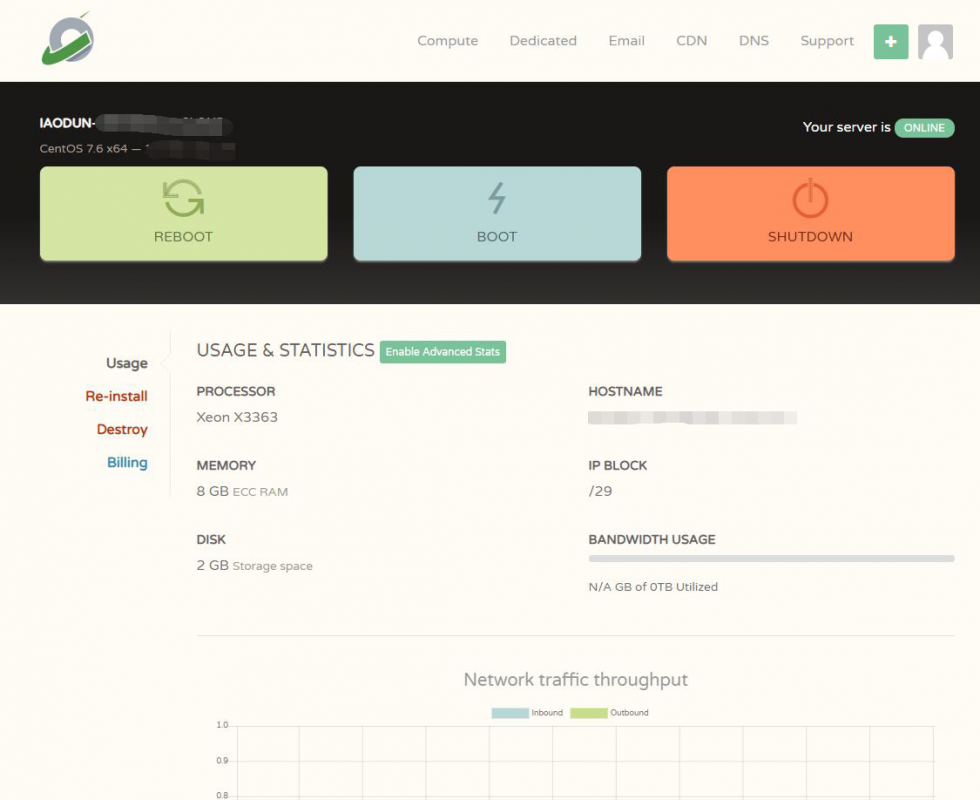Open the Billing sidebar link

(x=127, y=462)
